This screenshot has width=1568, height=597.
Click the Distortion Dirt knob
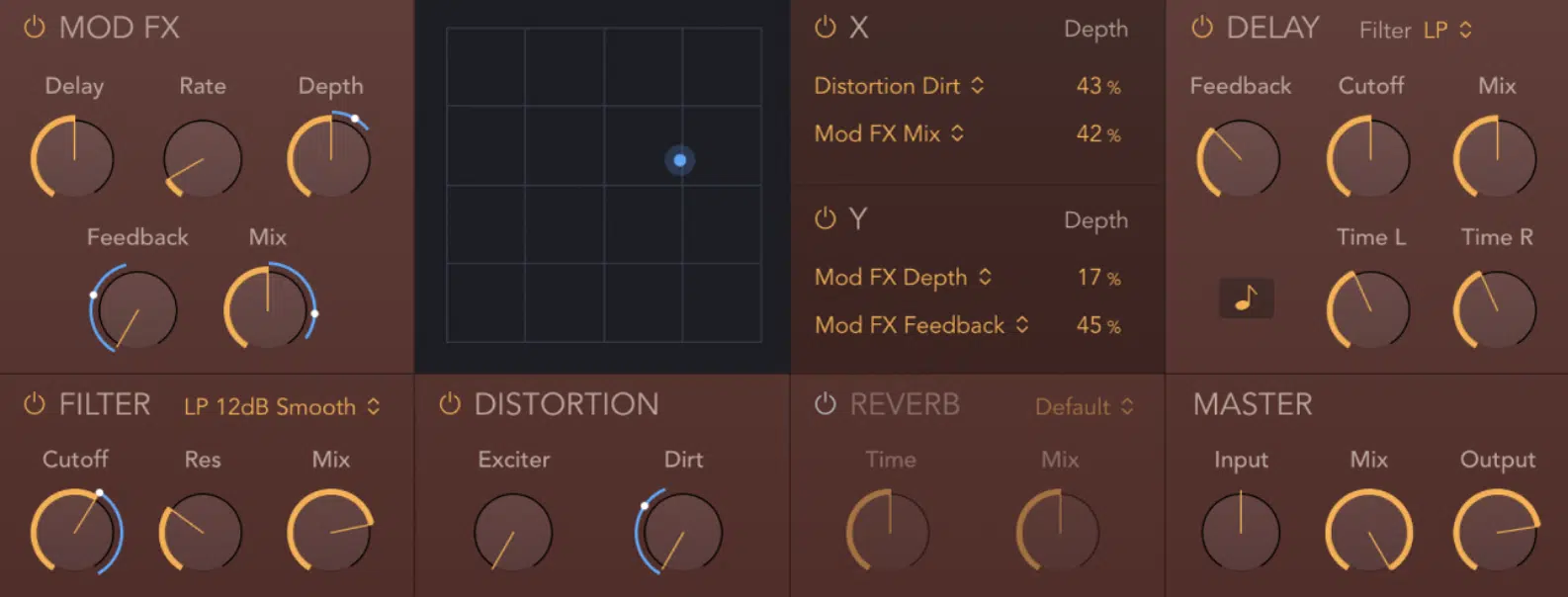(681, 532)
